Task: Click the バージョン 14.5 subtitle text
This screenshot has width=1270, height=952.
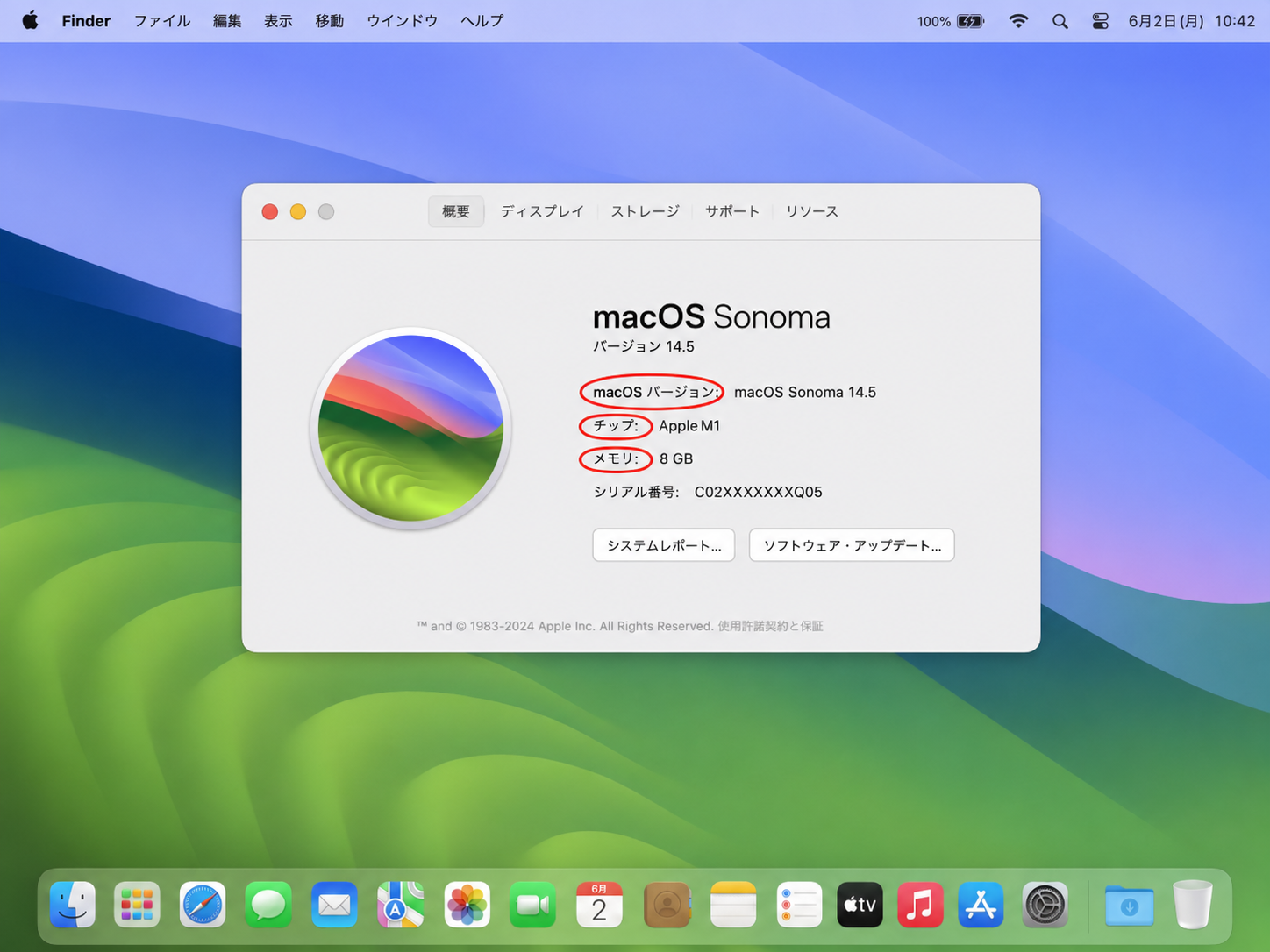Action: [x=644, y=346]
